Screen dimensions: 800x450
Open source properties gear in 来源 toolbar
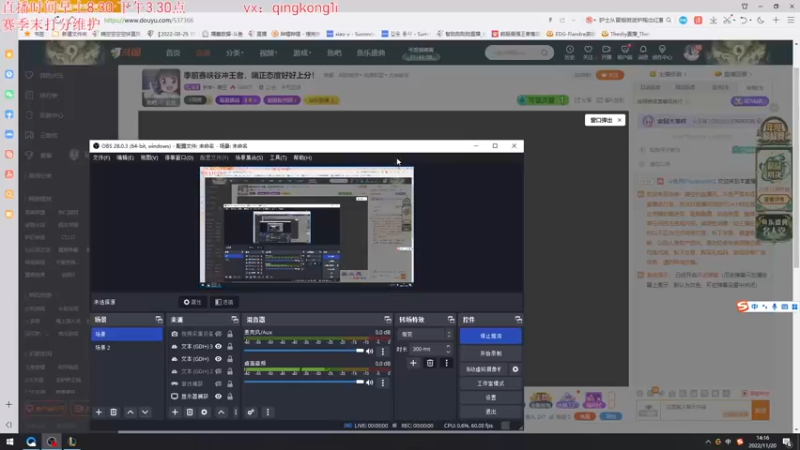click(205, 412)
